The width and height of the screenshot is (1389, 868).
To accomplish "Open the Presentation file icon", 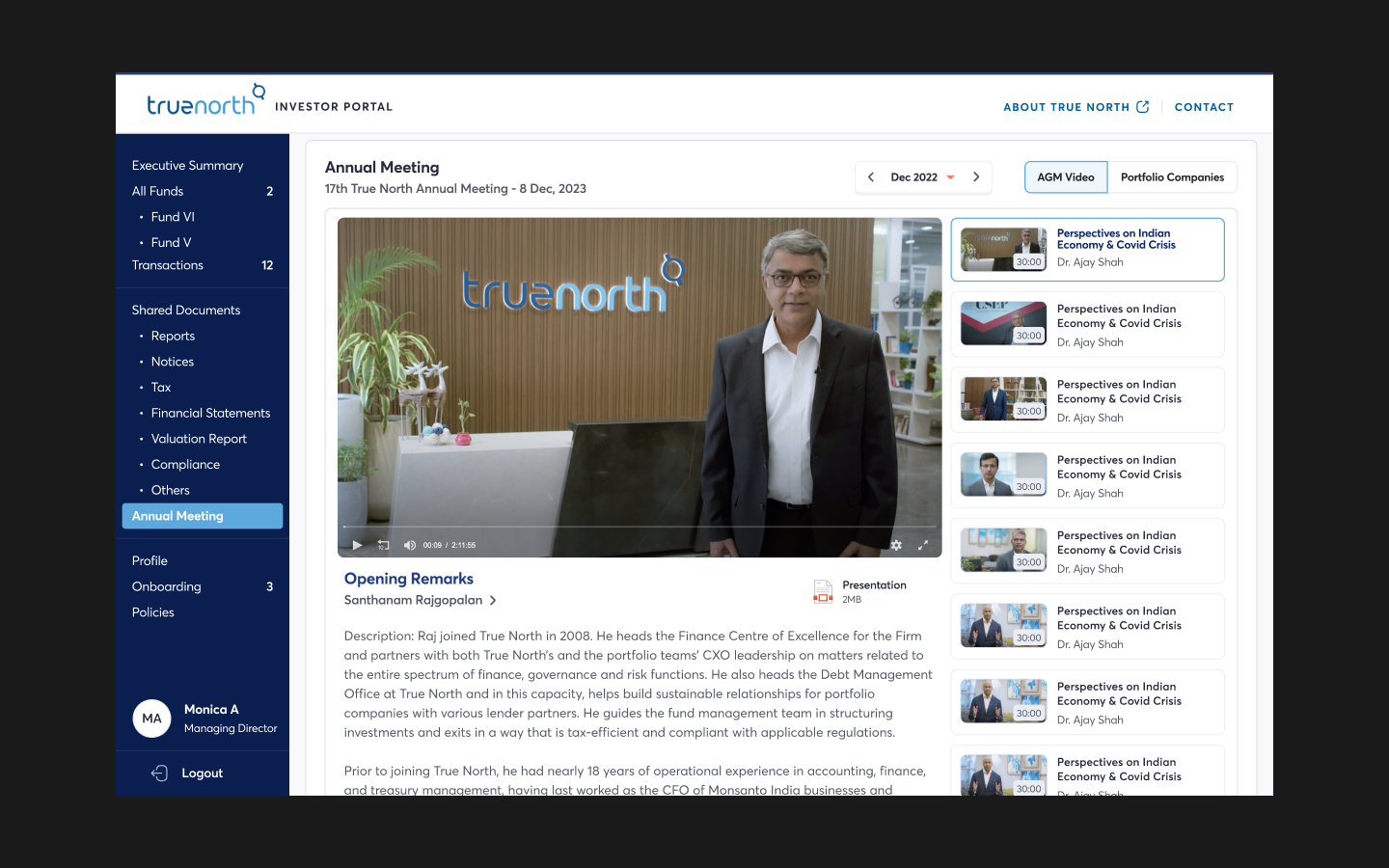I will tap(823, 591).
